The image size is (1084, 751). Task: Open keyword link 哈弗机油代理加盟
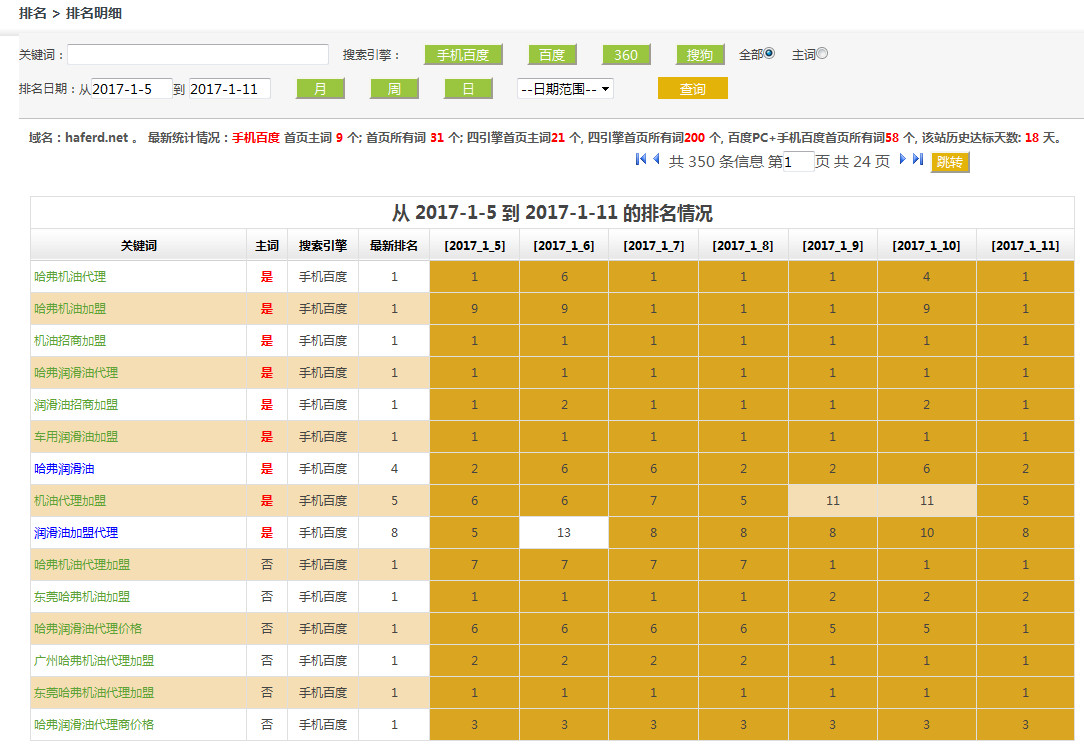(x=82, y=564)
